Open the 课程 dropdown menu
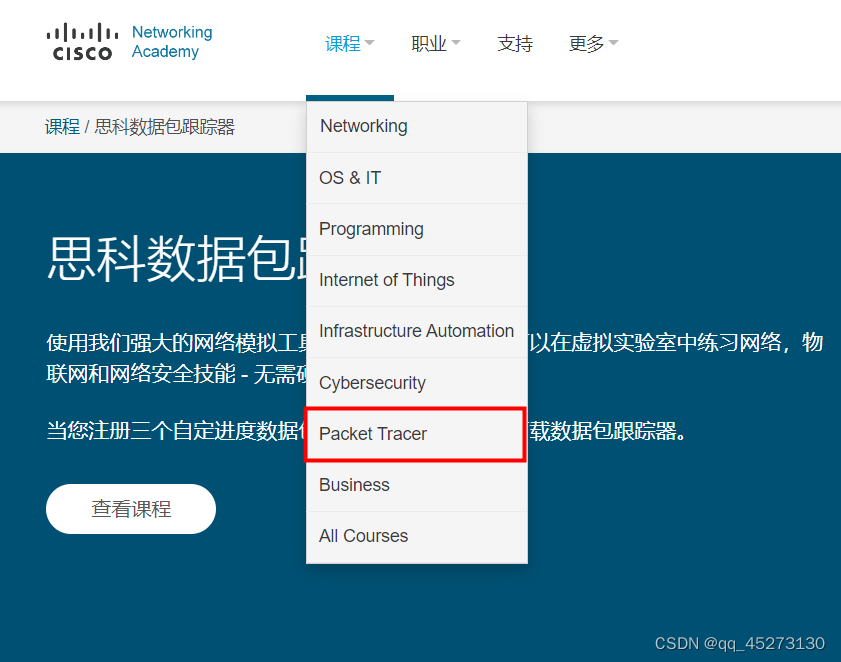This screenshot has height=662, width=841. tap(350, 43)
